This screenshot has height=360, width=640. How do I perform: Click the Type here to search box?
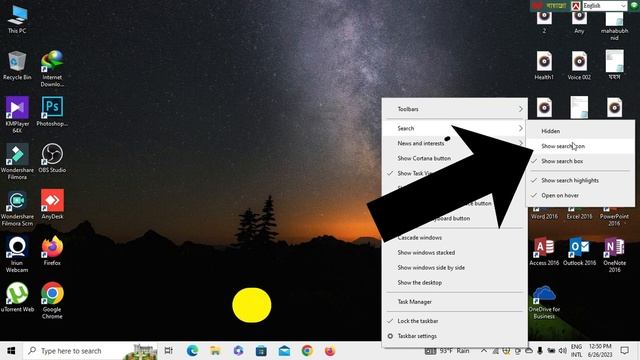pos(90,351)
